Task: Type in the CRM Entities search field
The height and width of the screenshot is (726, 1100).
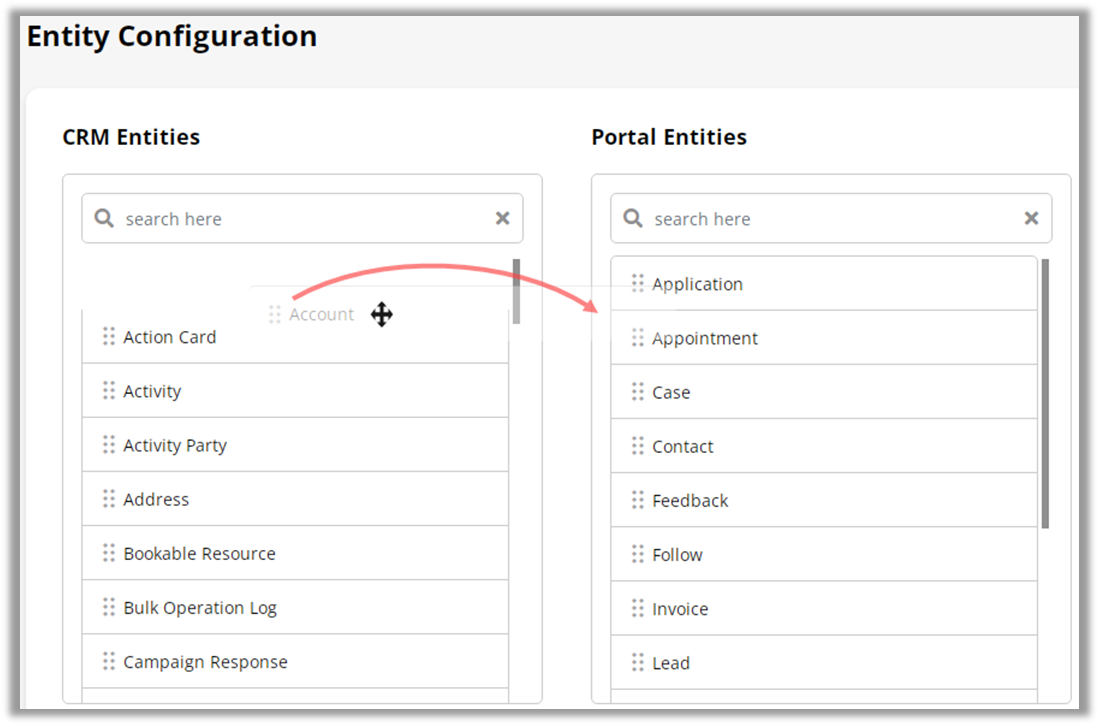Action: click(300, 219)
